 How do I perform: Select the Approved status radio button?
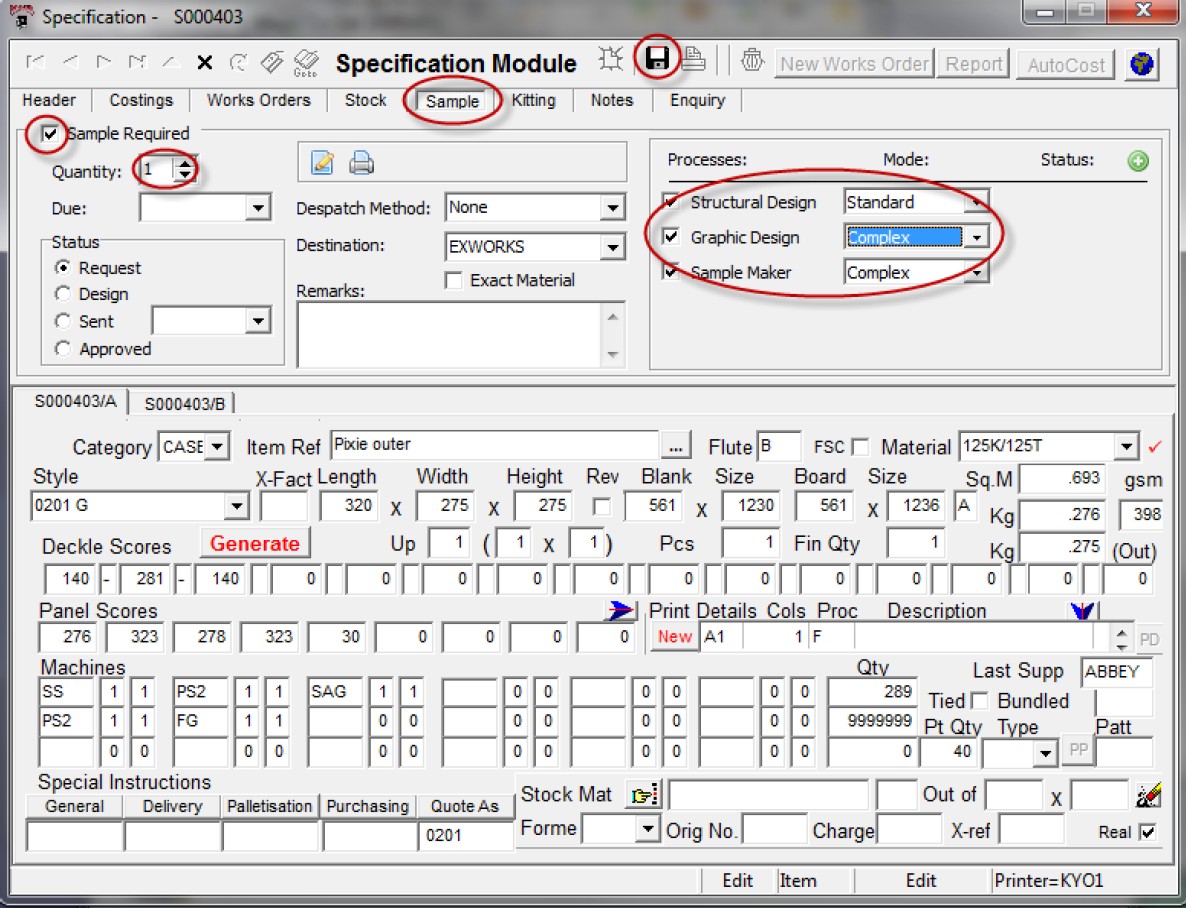pos(63,349)
